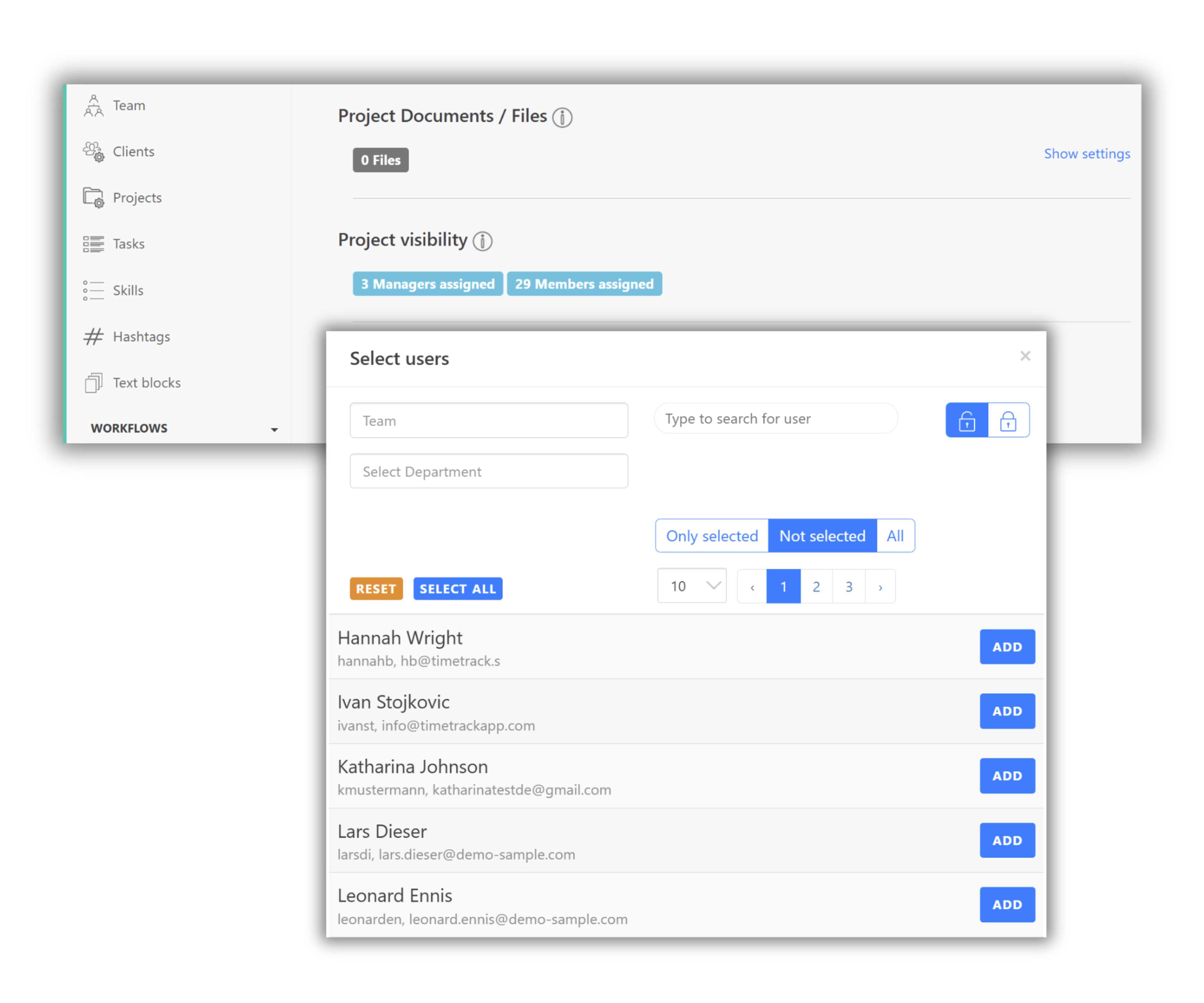Open the page size dropdown showing 10

(692, 586)
